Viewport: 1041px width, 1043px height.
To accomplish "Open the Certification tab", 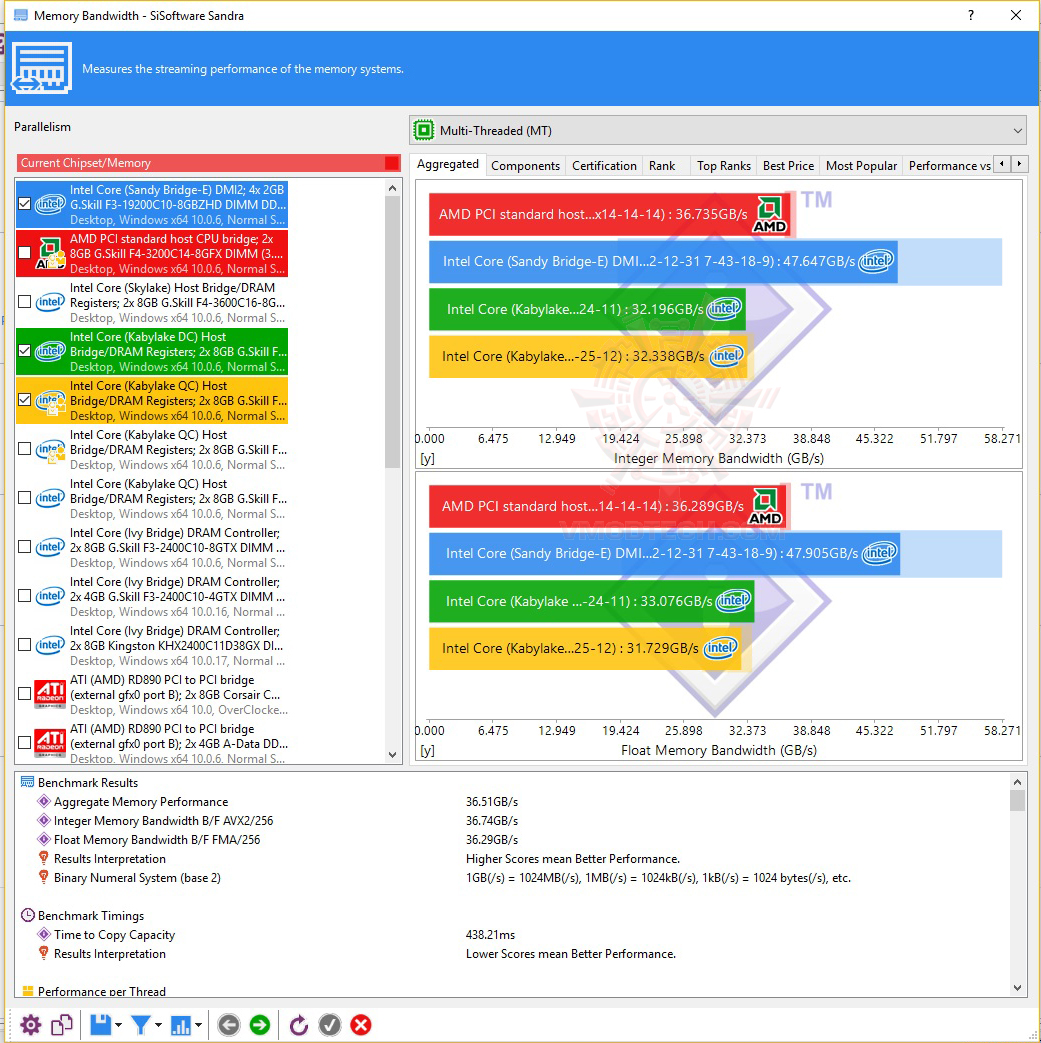I will coord(604,166).
